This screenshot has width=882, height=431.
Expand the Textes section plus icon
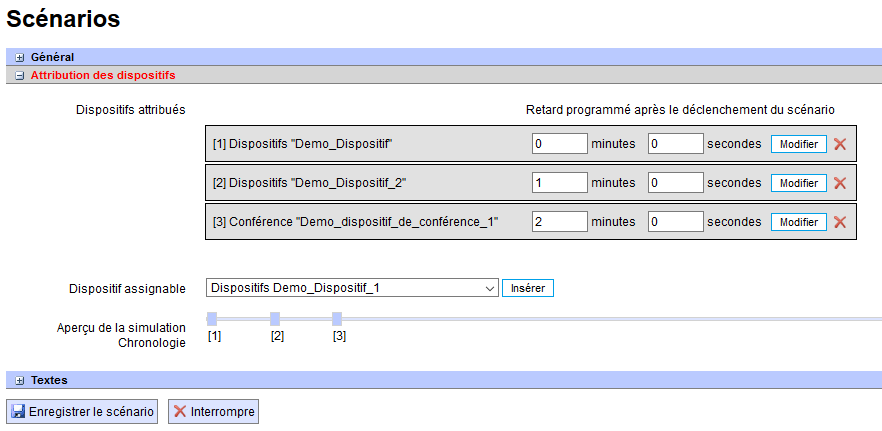[19, 380]
